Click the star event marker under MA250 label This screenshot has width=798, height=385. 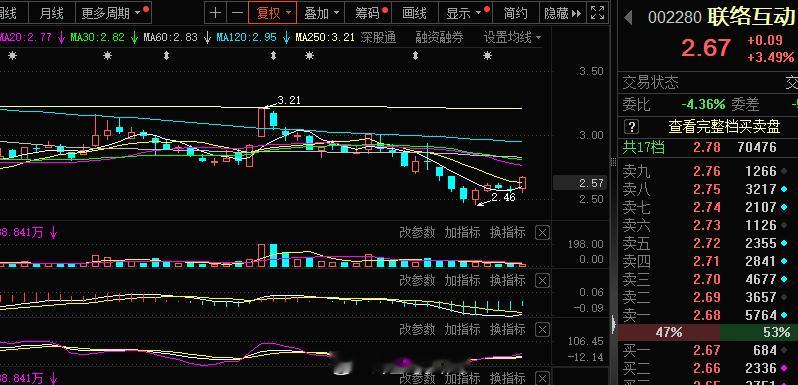tap(309, 56)
